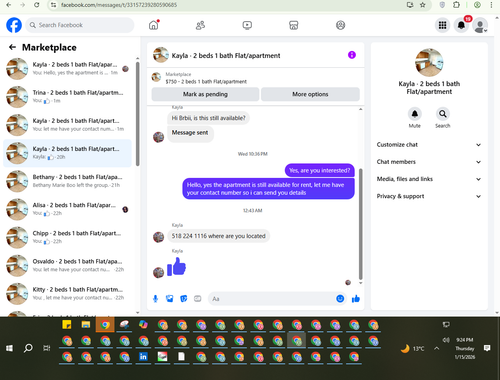Open the notifications bell

[461, 25]
